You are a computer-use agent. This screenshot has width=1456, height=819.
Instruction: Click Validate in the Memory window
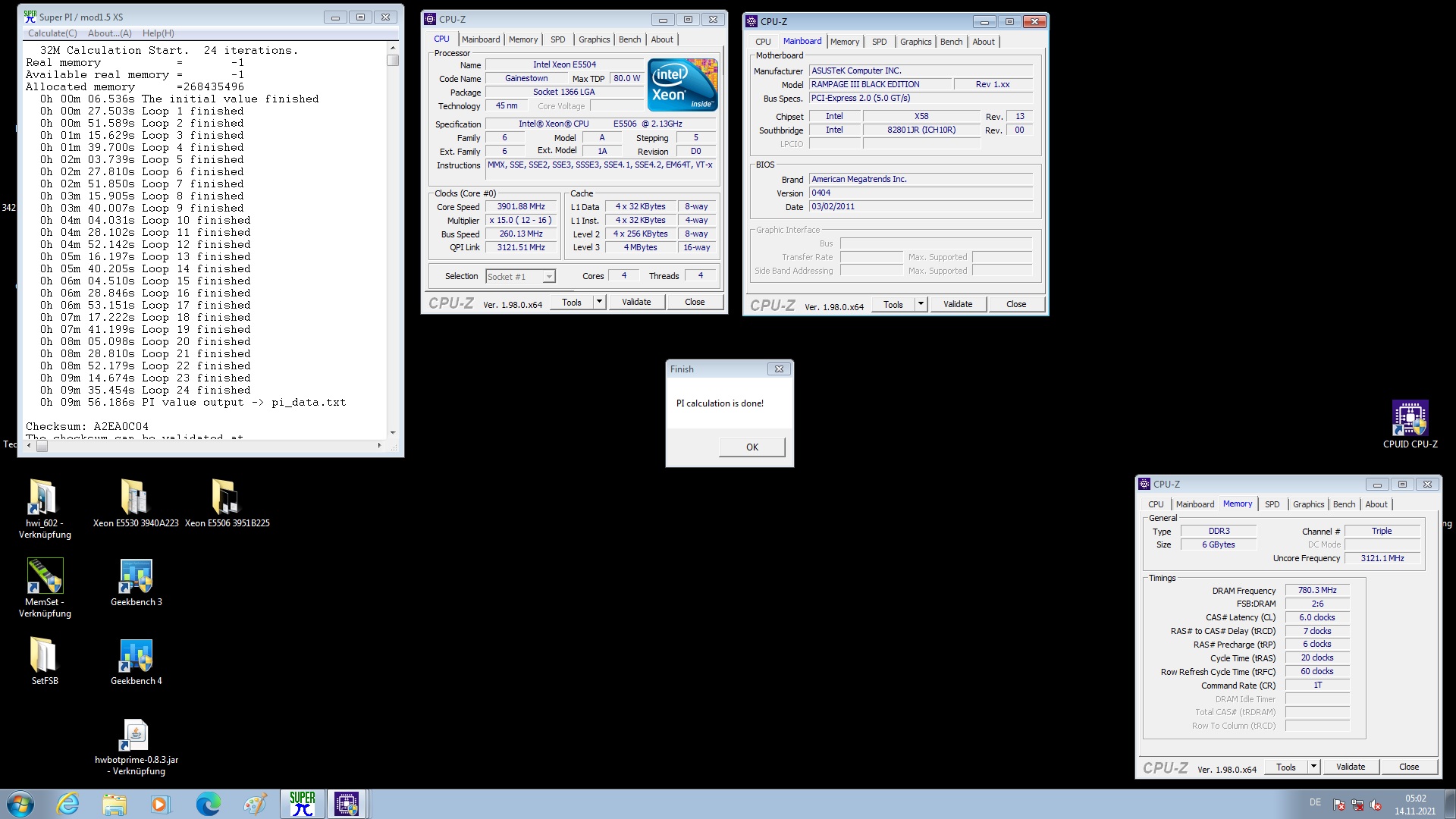coord(1350,767)
